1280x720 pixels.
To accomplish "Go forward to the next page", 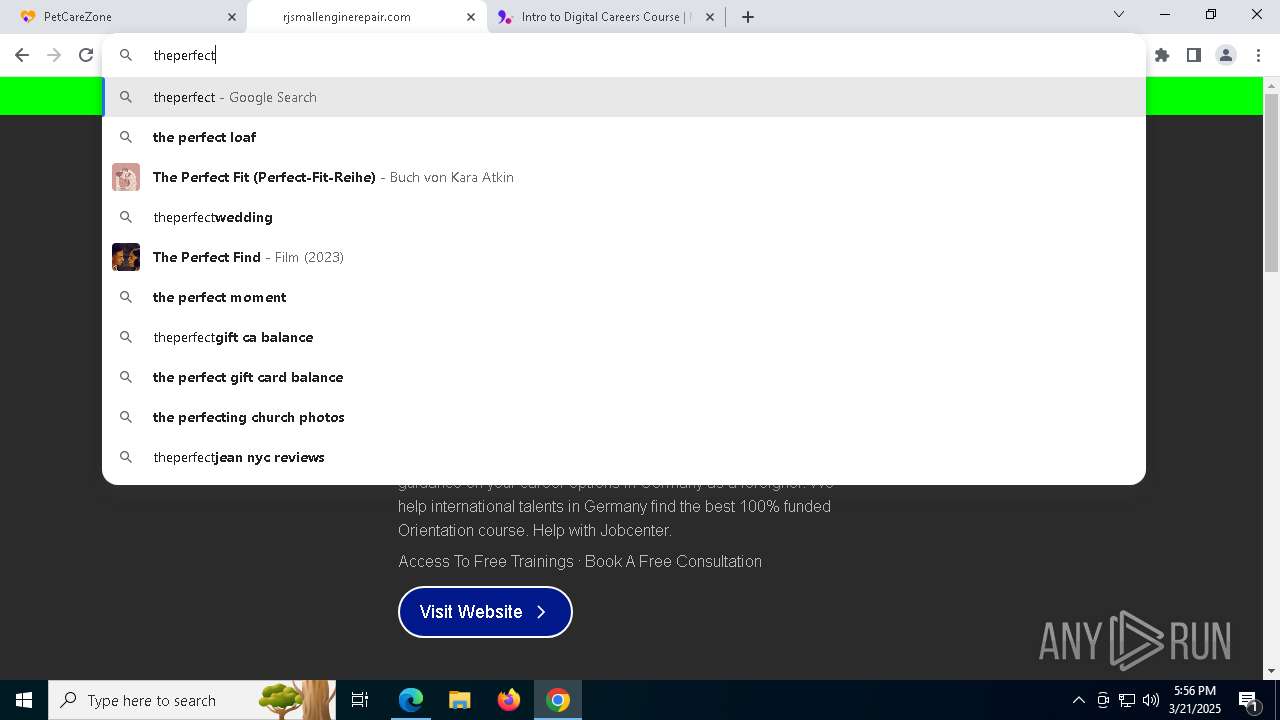I will click(54, 55).
